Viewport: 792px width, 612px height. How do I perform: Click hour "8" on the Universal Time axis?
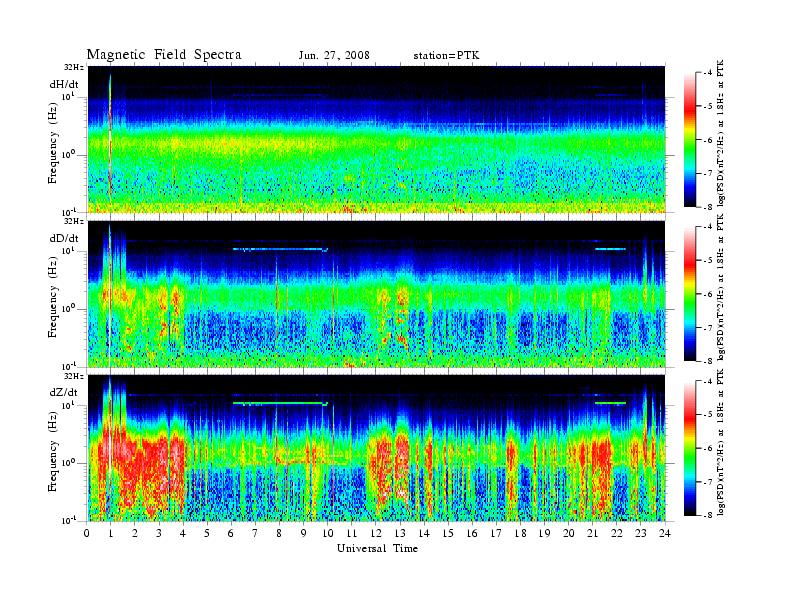279,534
